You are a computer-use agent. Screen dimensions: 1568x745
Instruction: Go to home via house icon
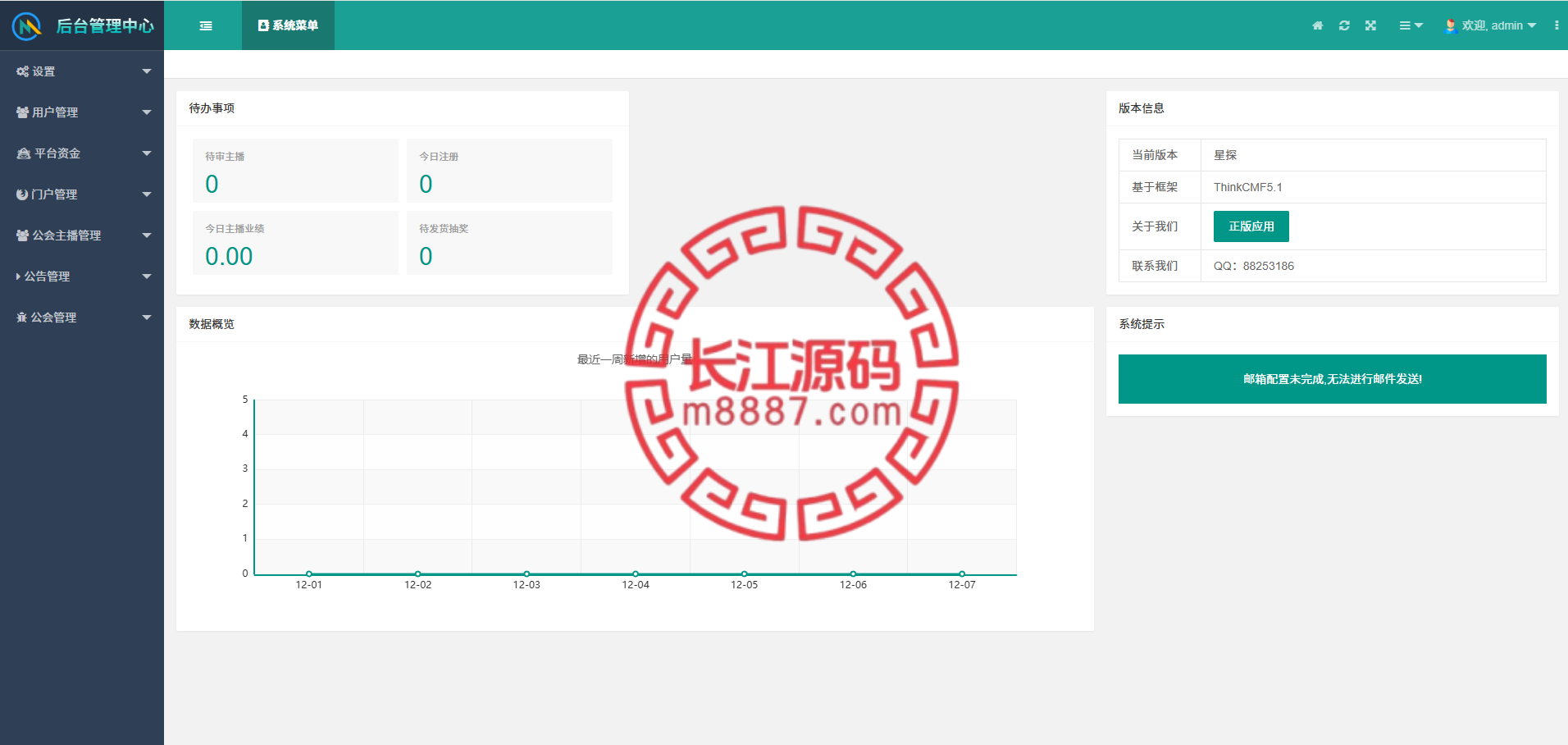pyautogui.click(x=1318, y=25)
